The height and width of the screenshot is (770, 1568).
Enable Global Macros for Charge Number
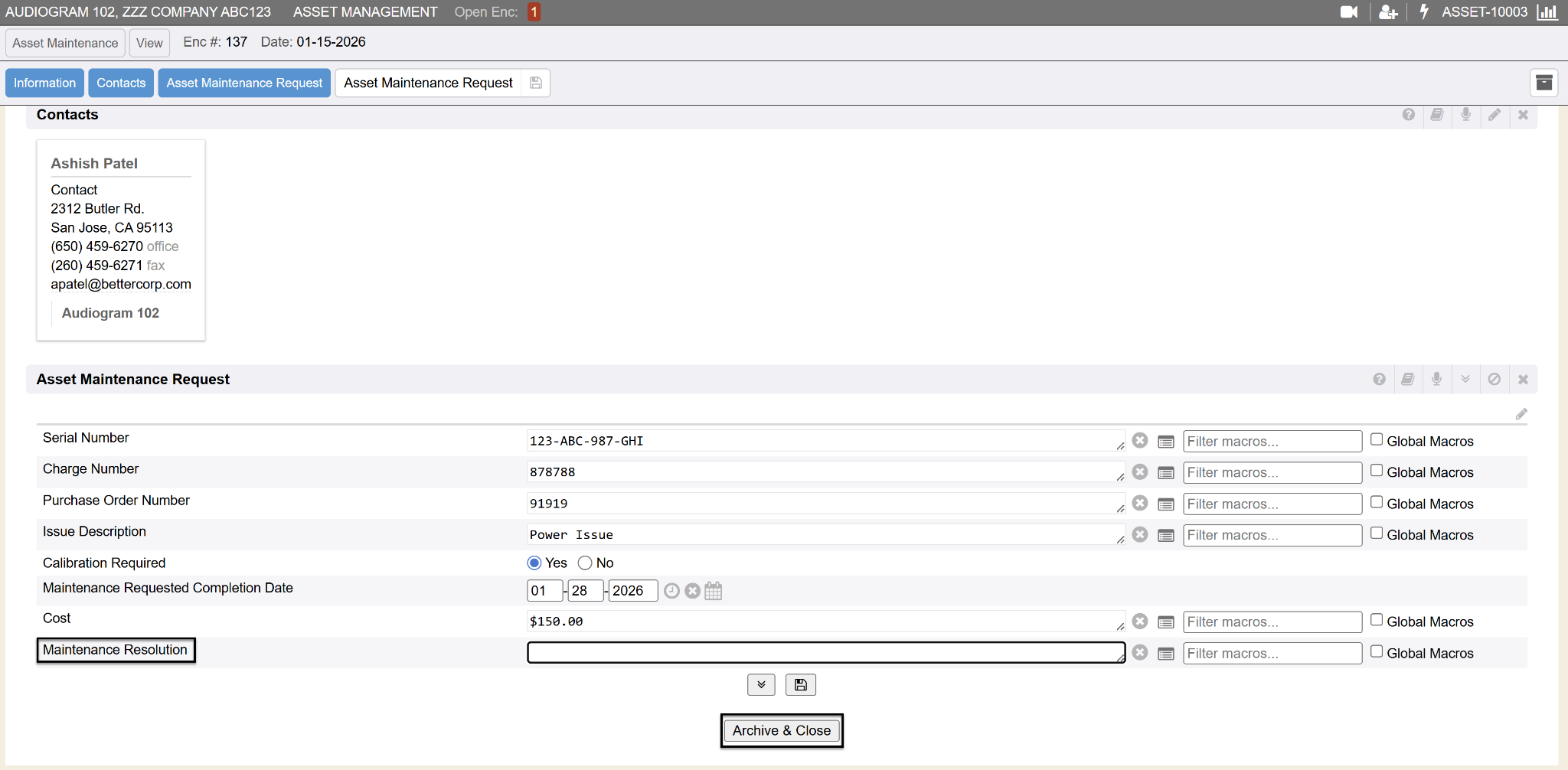[x=1377, y=471]
